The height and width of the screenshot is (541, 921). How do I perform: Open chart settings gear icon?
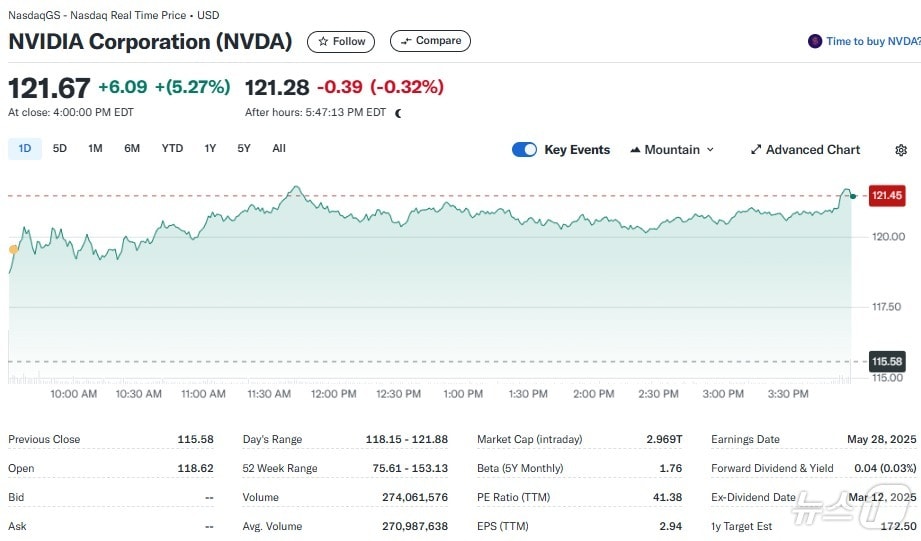click(x=900, y=150)
